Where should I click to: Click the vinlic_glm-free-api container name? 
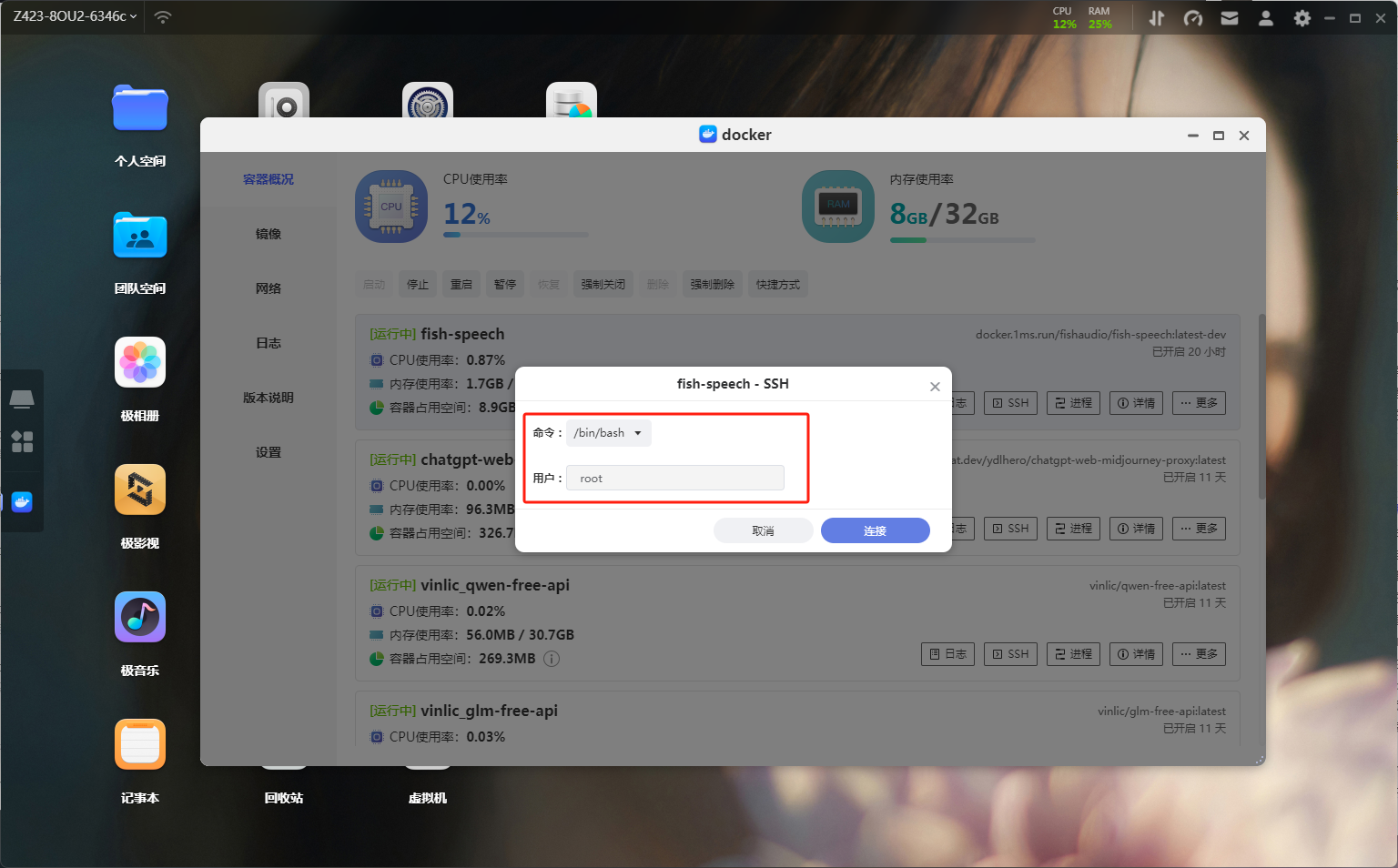click(x=489, y=711)
